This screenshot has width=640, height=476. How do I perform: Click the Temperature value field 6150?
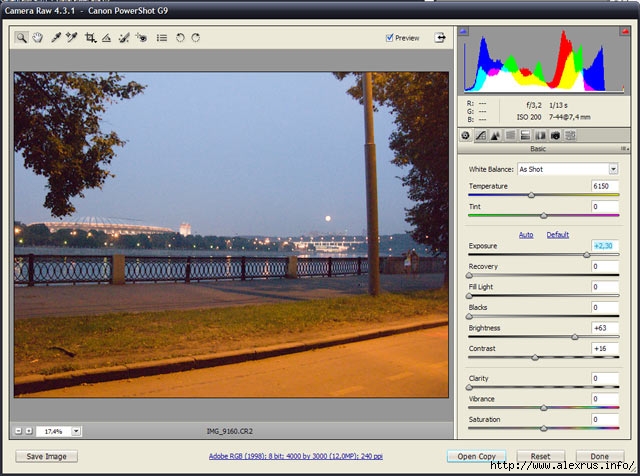pyautogui.click(x=604, y=186)
